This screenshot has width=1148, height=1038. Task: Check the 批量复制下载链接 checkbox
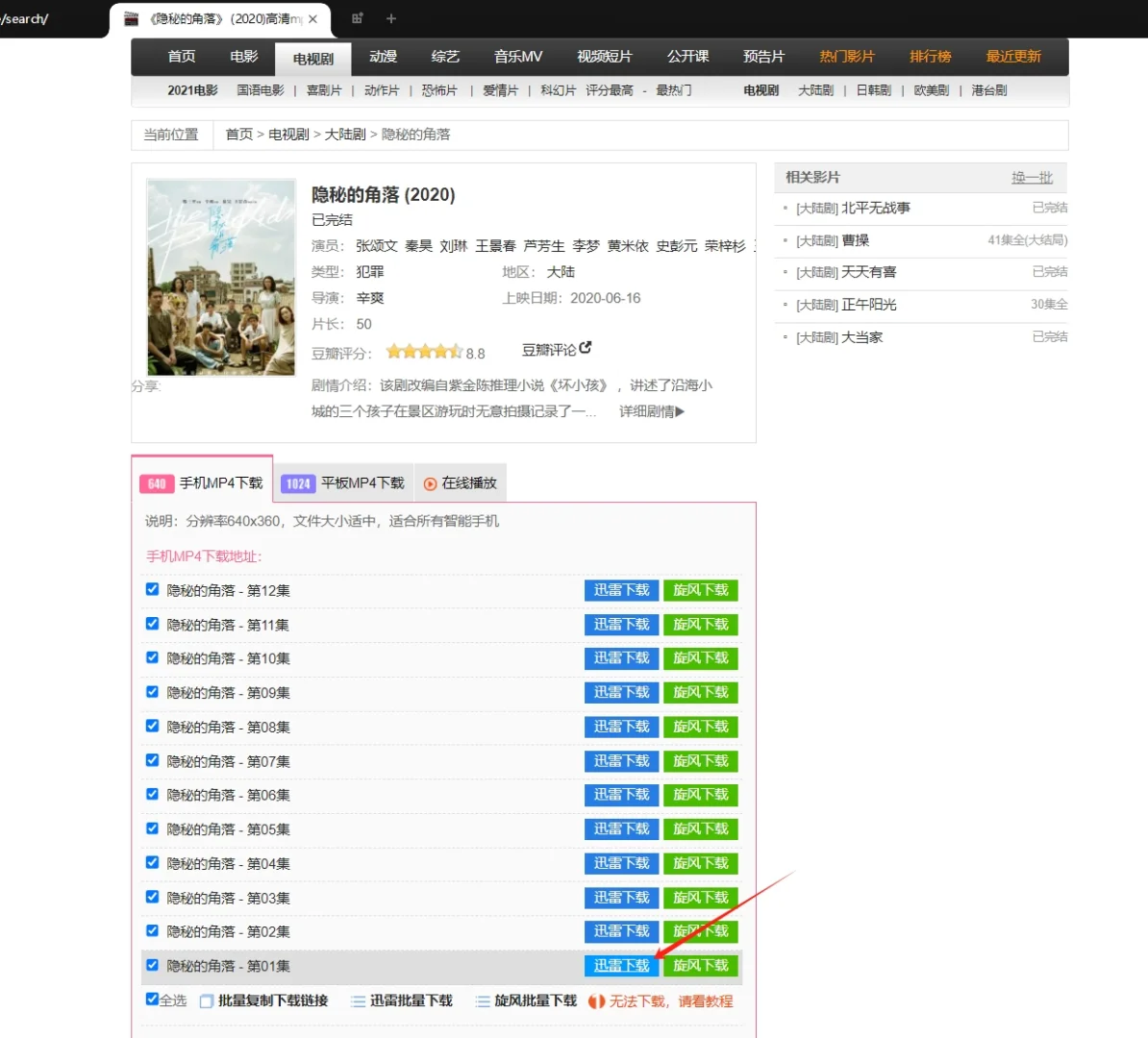(207, 1001)
